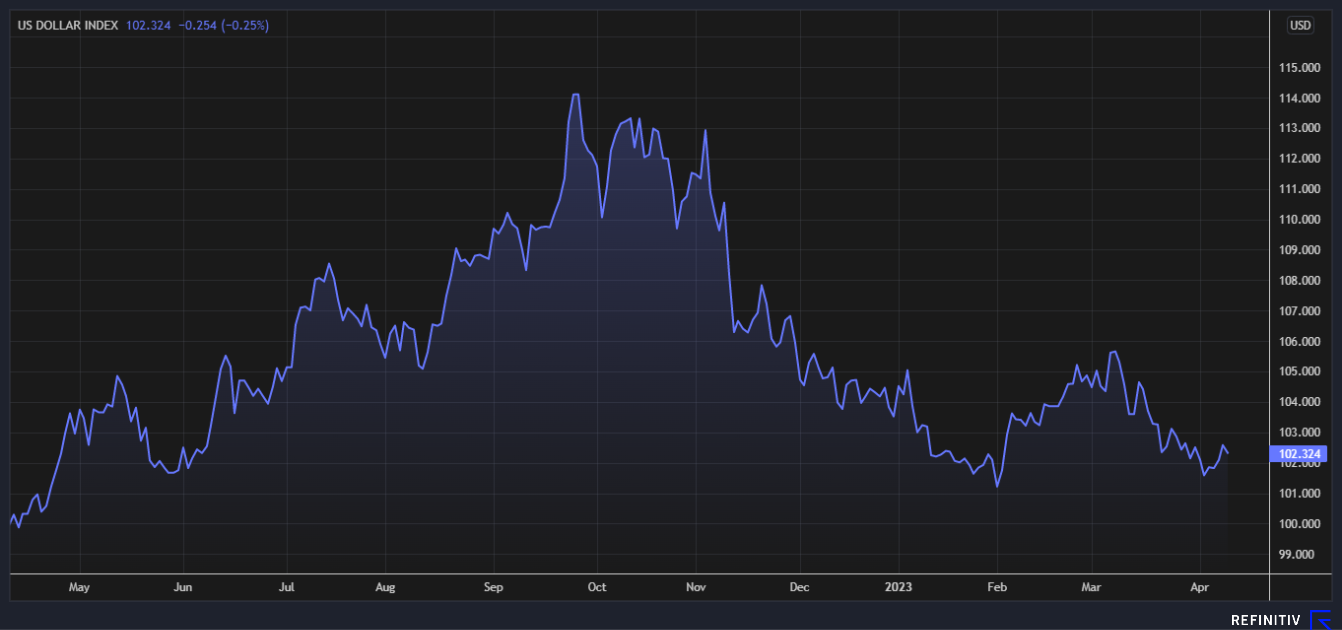1342x630 pixels.
Task: Select the 103.000 price axis label
Action: click(1298, 433)
